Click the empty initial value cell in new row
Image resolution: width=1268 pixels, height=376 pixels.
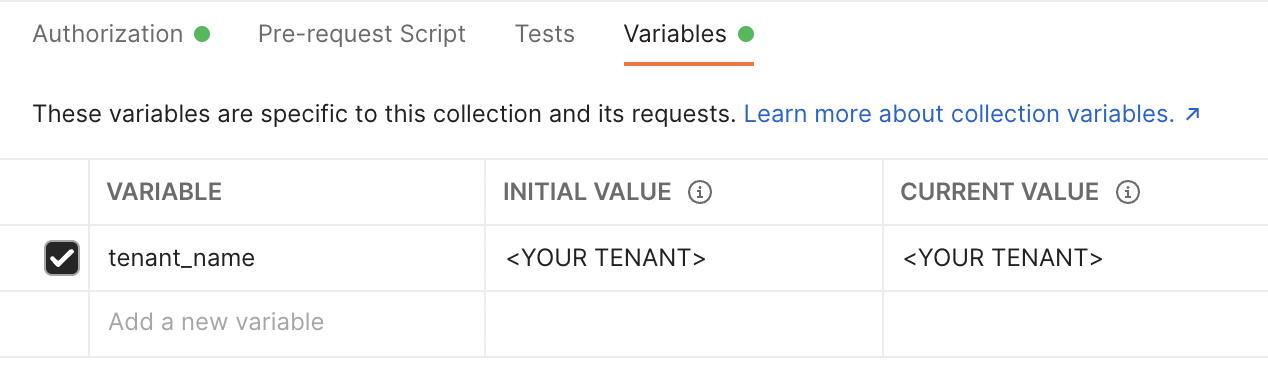684,323
